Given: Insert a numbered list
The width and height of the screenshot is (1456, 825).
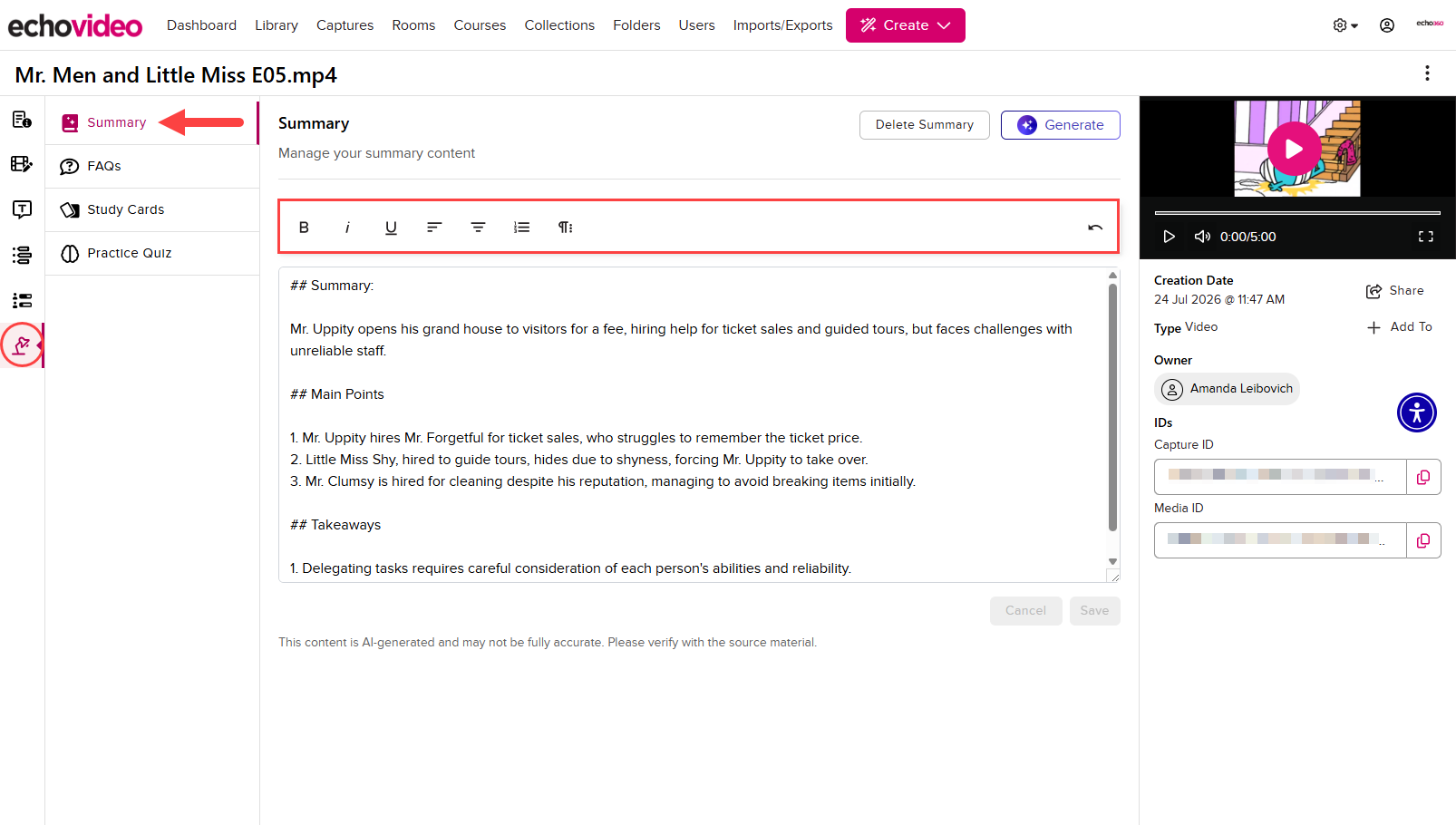Looking at the screenshot, I should coord(521,228).
